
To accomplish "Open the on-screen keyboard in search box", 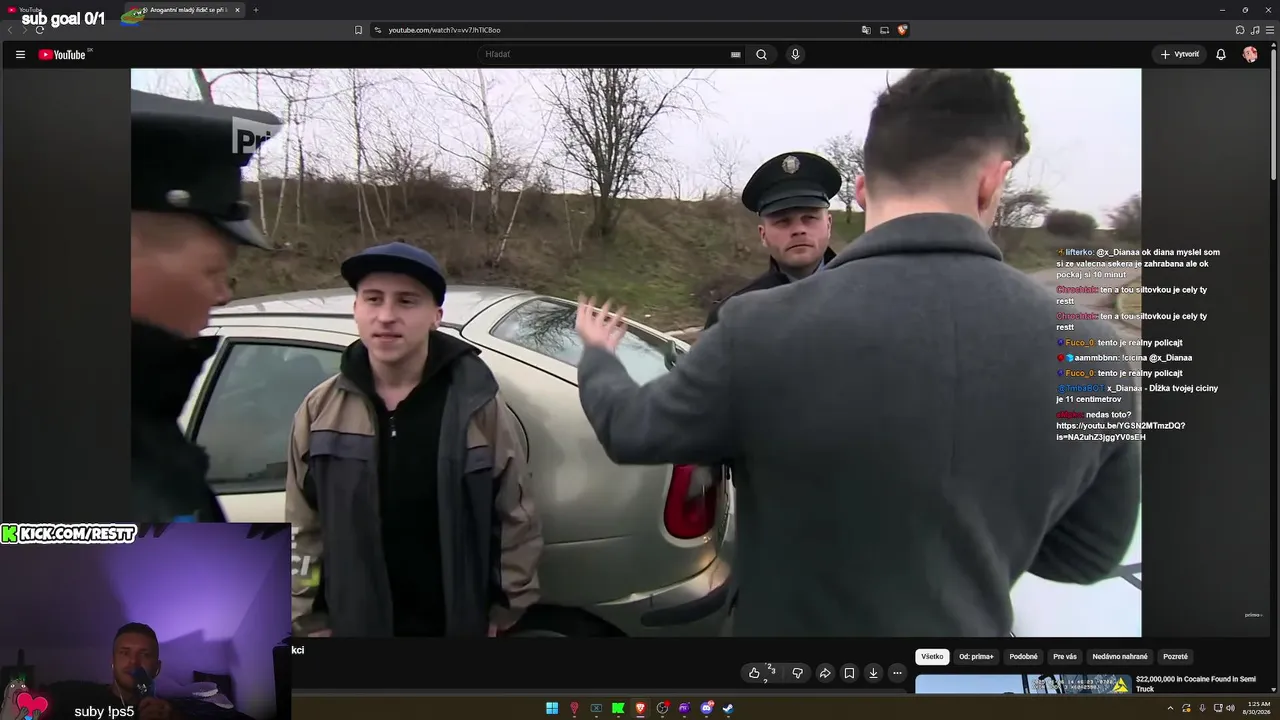I will tap(736, 54).
